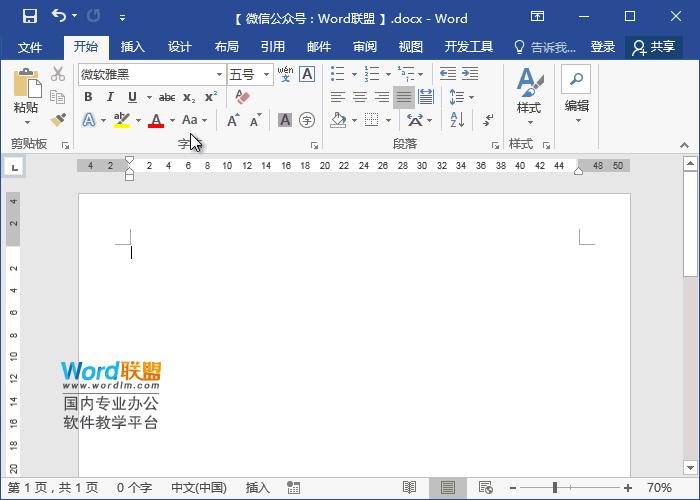Click the enclosed character 字 icon
This screenshot has width=700, height=500.
click(x=307, y=120)
